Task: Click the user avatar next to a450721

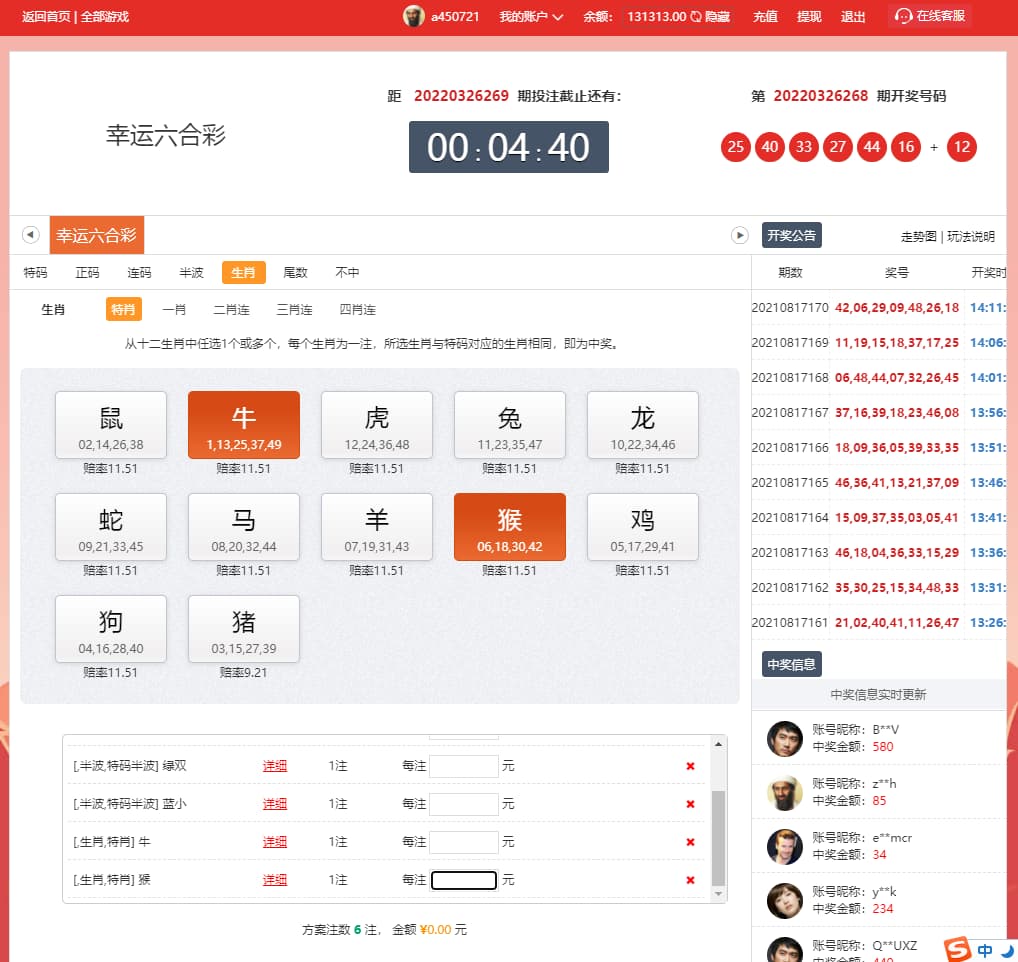Action: [x=413, y=16]
